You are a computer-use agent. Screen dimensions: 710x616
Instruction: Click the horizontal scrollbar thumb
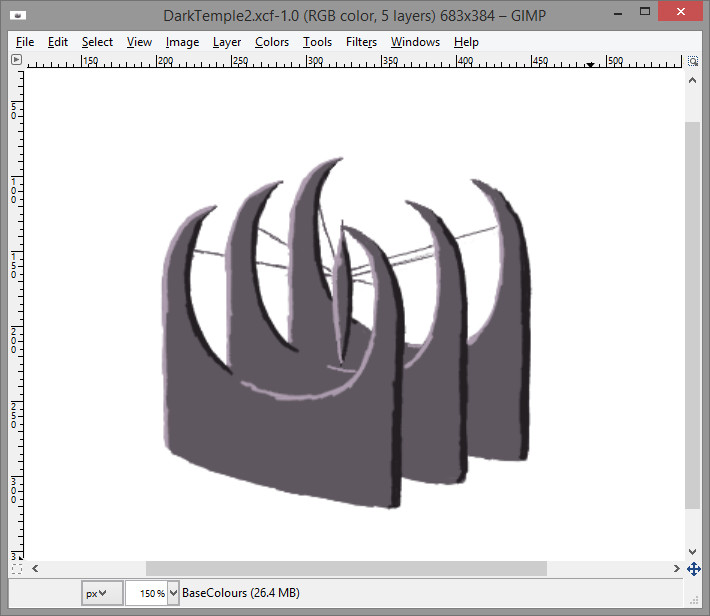point(346,568)
